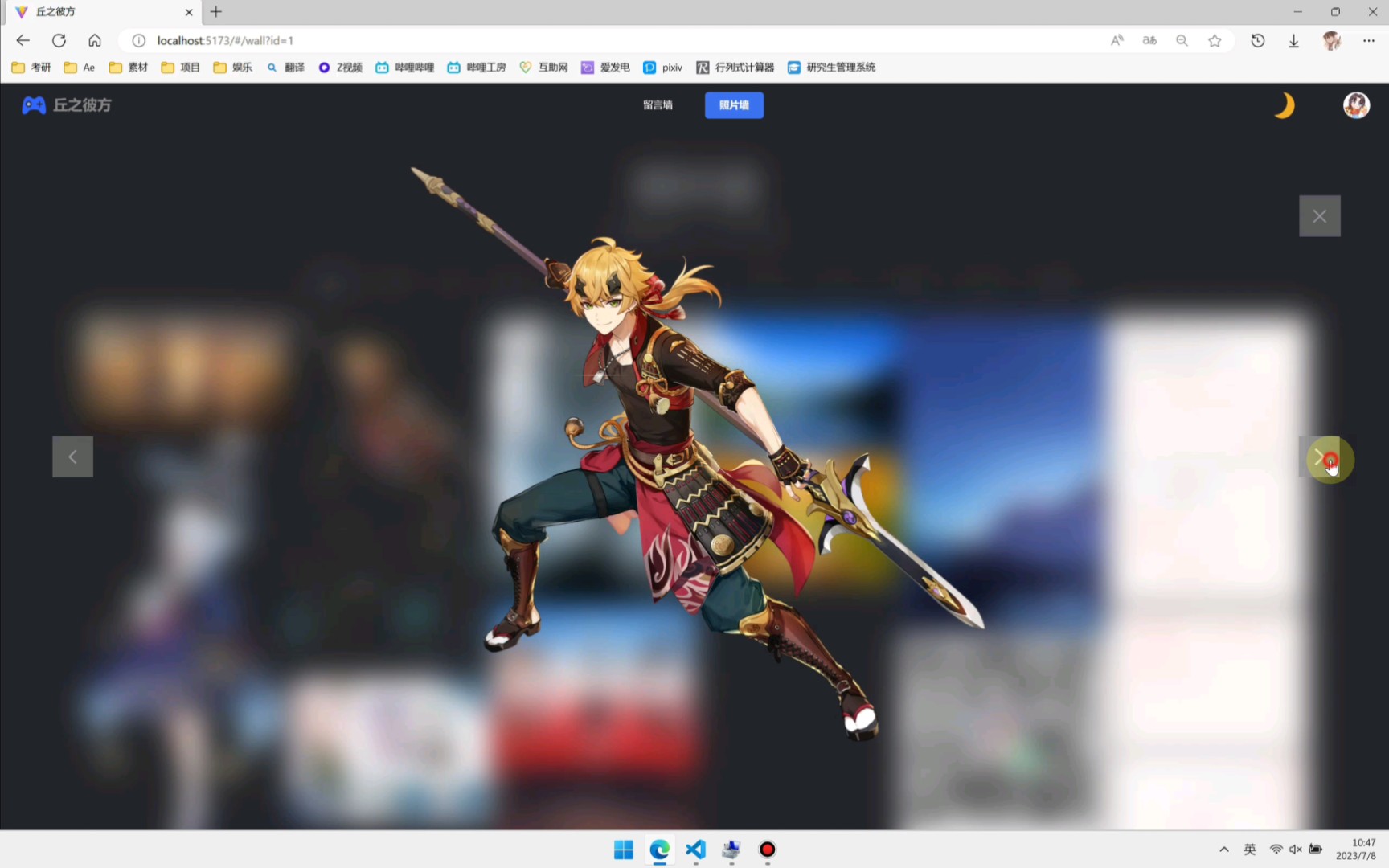Toggle dark mode moon icon
The width and height of the screenshot is (1389, 868).
(x=1284, y=105)
